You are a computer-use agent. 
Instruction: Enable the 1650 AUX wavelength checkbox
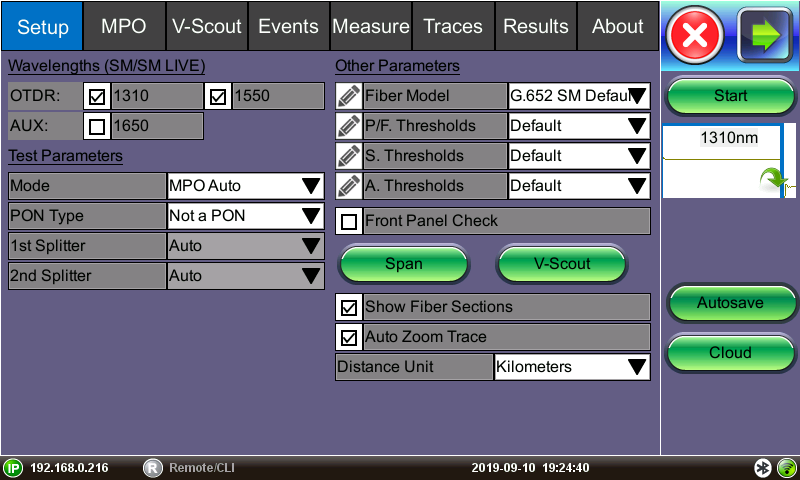point(97,127)
